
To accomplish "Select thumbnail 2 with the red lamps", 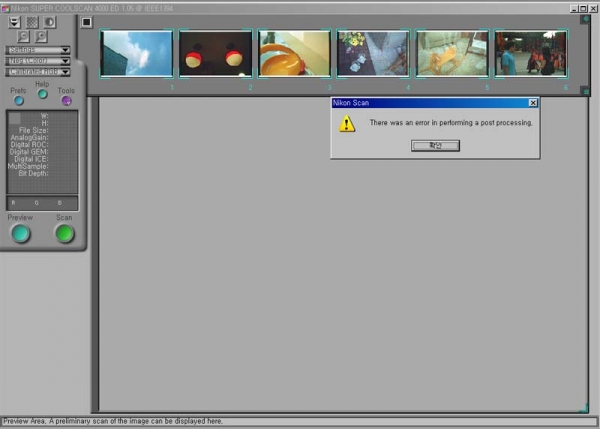I will 215,53.
